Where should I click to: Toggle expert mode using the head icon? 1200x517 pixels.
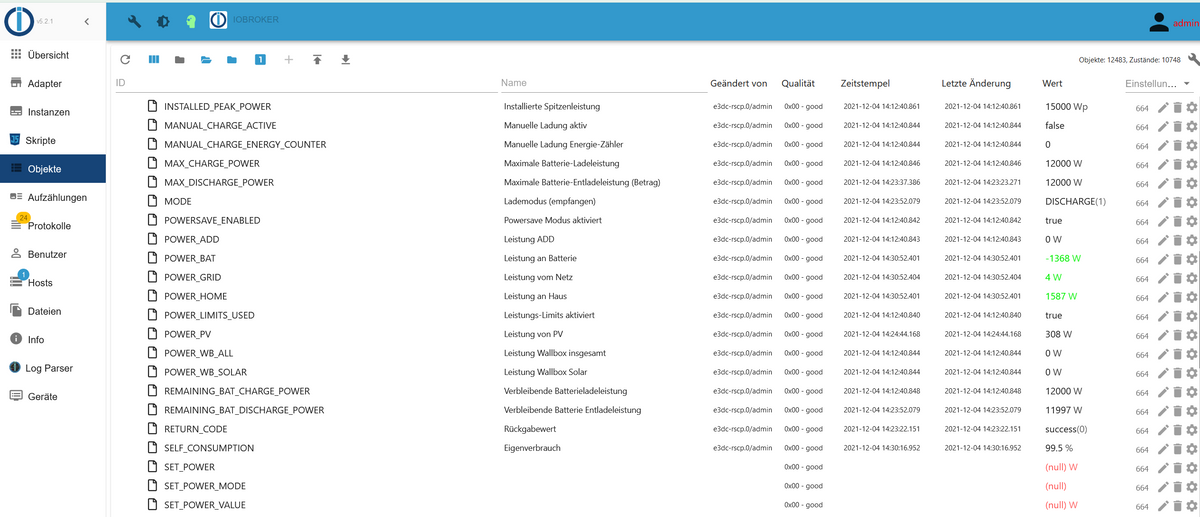[190, 21]
